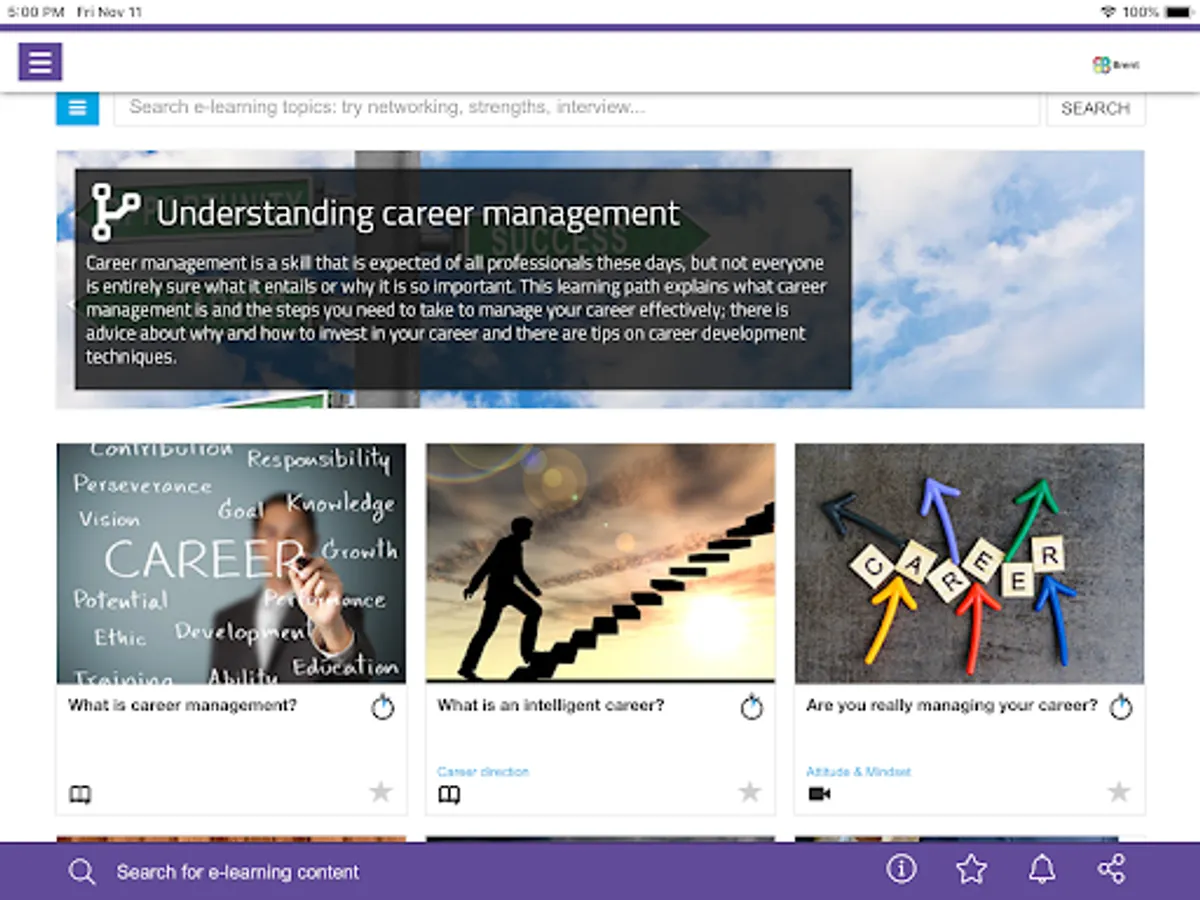This screenshot has width=1200, height=900.
Task: Favorite "What is career management?" with star
Action: (x=381, y=792)
